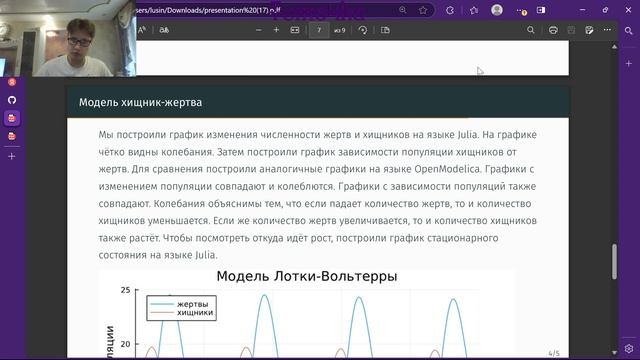Screen dimensions: 640x360
Task: Click the address bar file path
Action: pos(208,10)
